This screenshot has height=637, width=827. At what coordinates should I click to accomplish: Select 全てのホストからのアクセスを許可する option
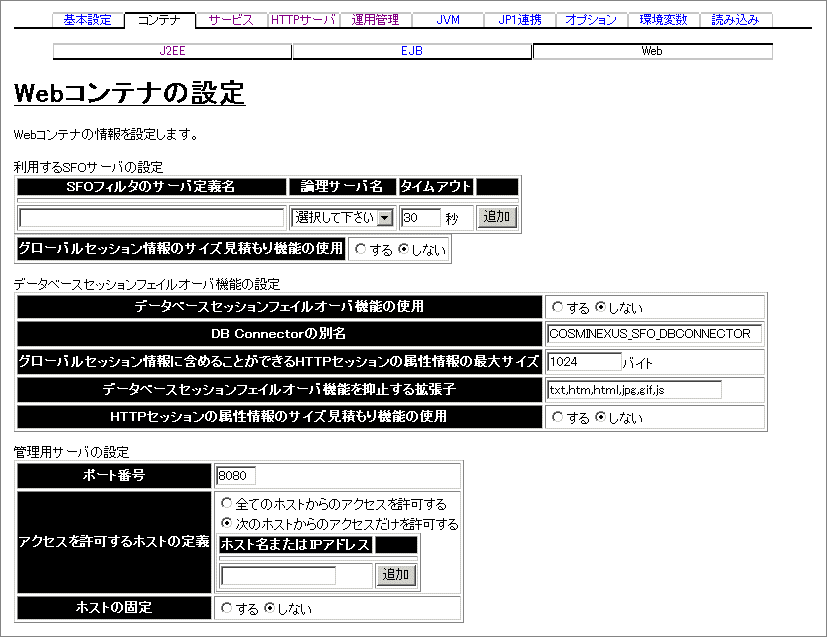(225, 505)
